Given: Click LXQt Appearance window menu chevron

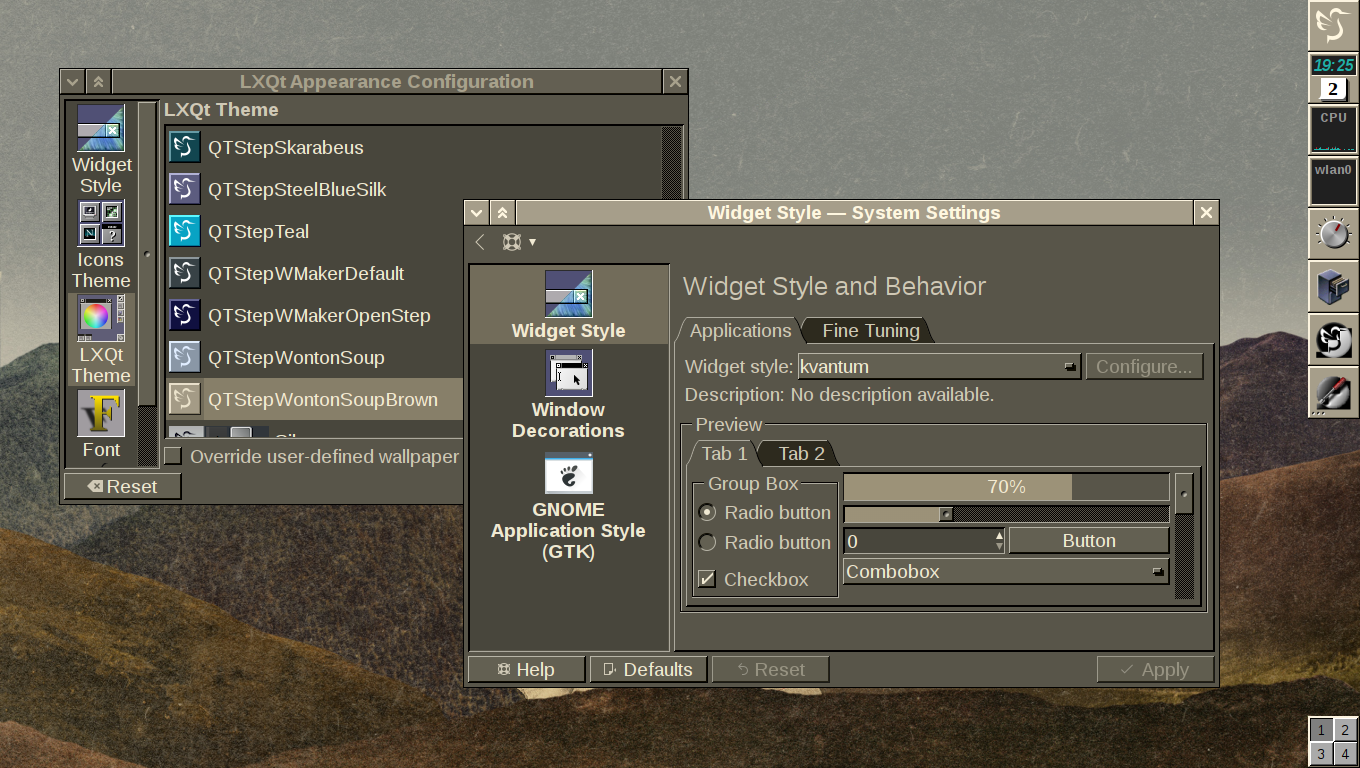Looking at the screenshot, I should [x=72, y=82].
